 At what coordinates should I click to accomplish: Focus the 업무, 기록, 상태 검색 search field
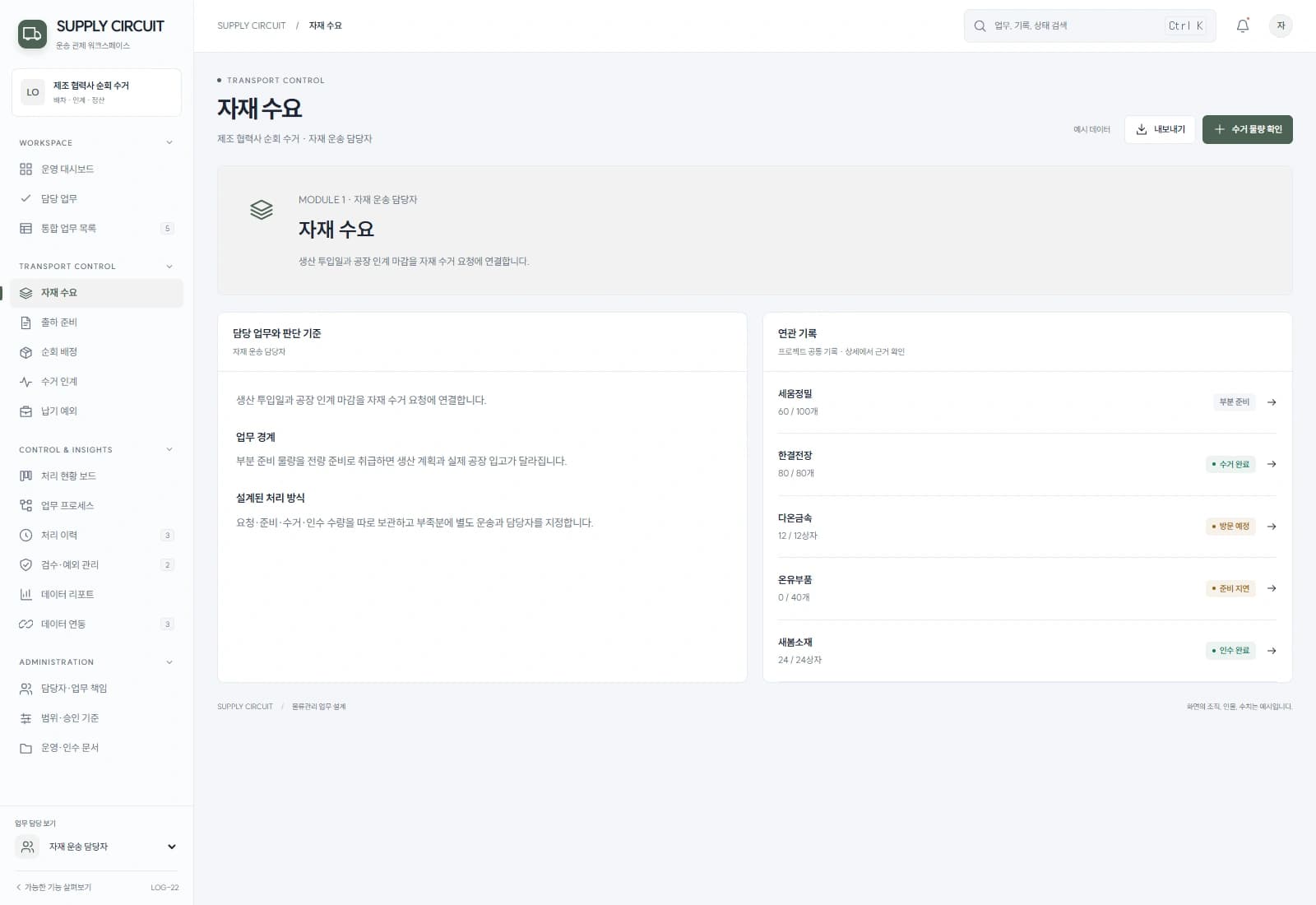(1089, 26)
